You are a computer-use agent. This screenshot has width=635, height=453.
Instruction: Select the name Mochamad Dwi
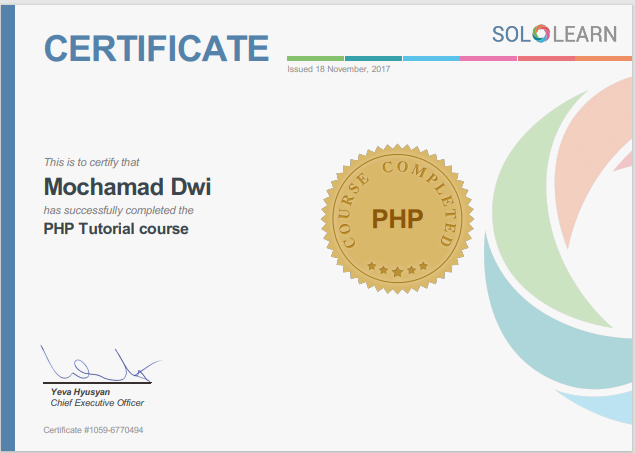click(127, 187)
